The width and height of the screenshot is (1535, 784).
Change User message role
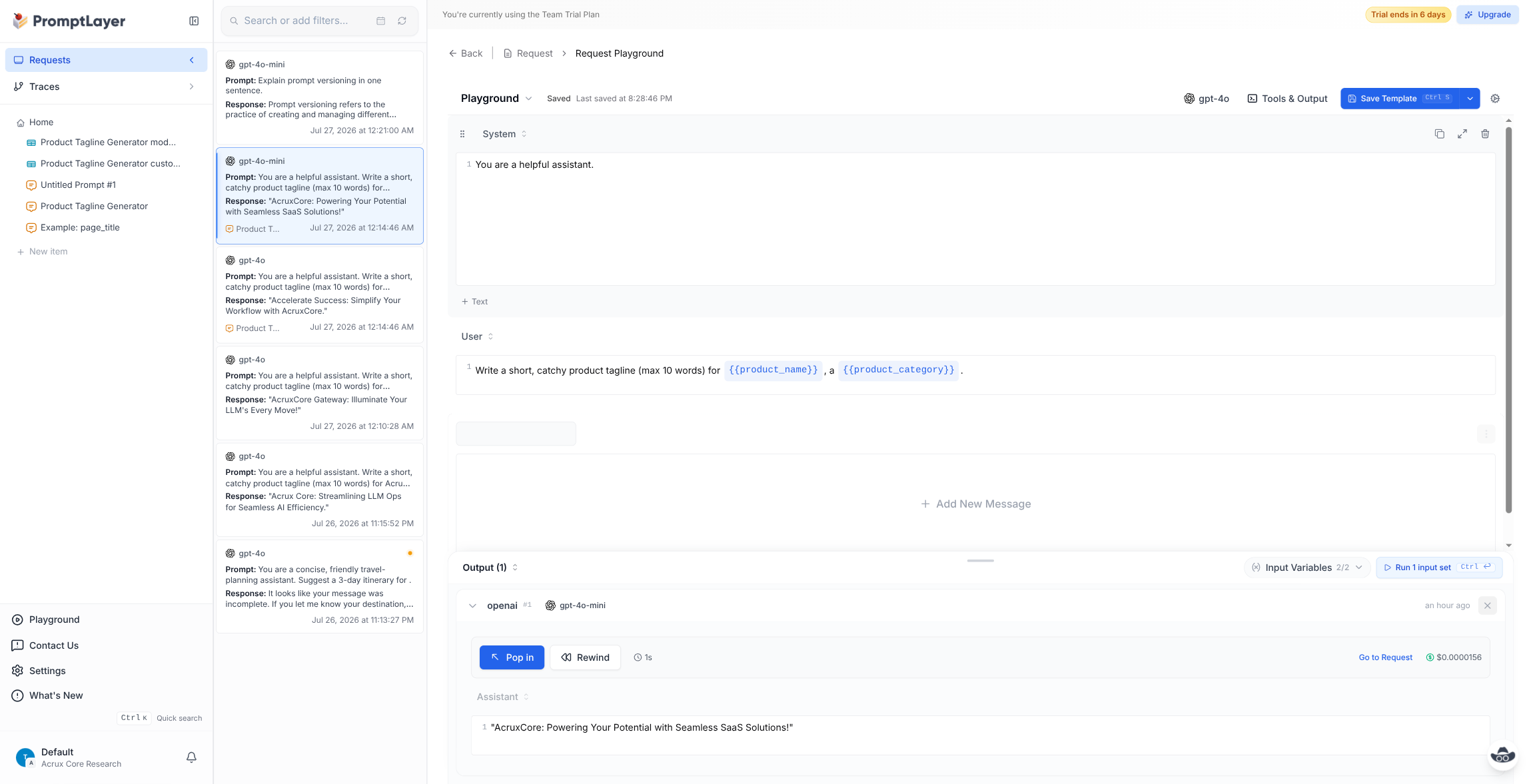point(477,336)
